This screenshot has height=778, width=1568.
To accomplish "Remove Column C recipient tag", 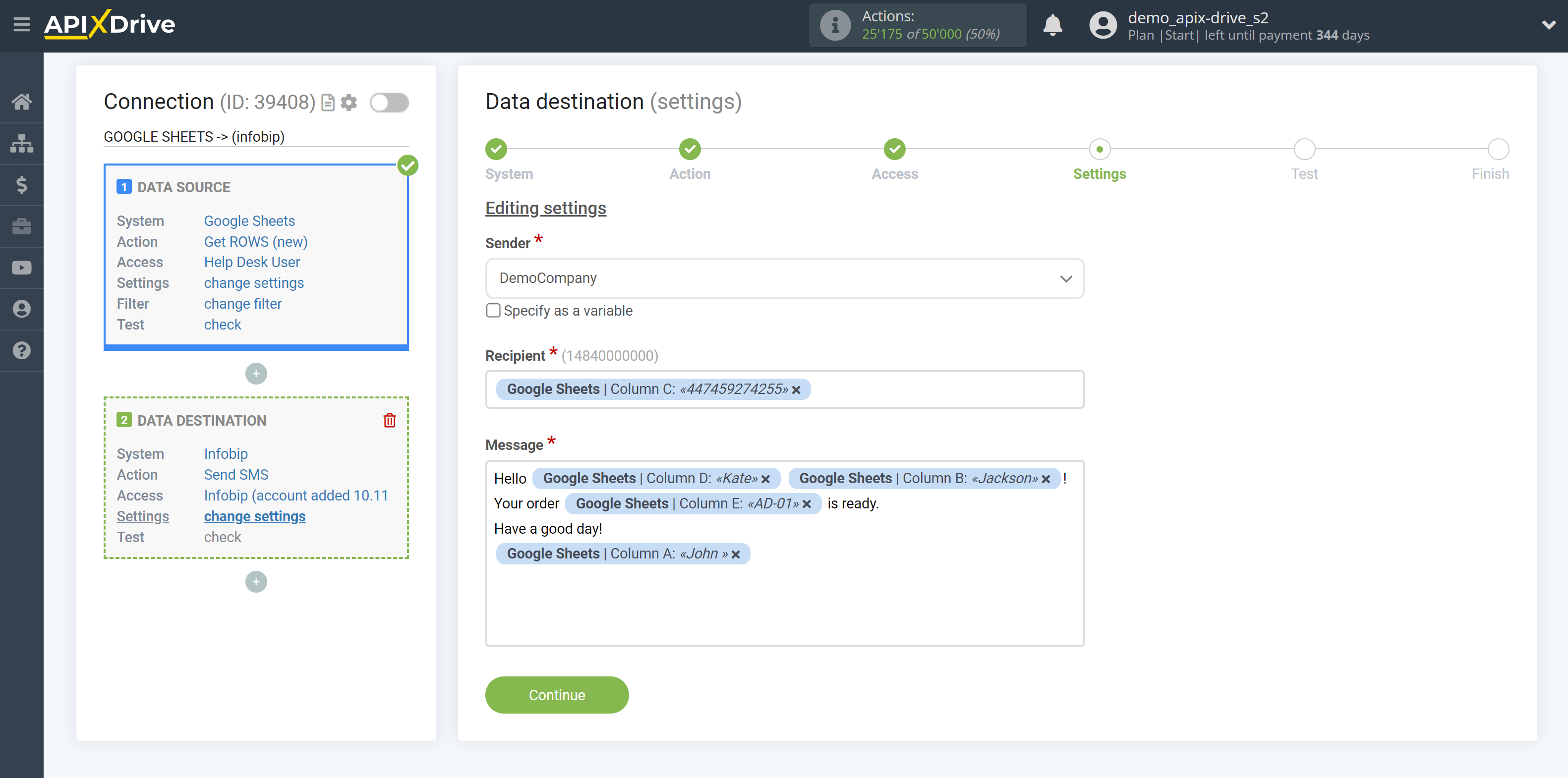I will [x=796, y=390].
